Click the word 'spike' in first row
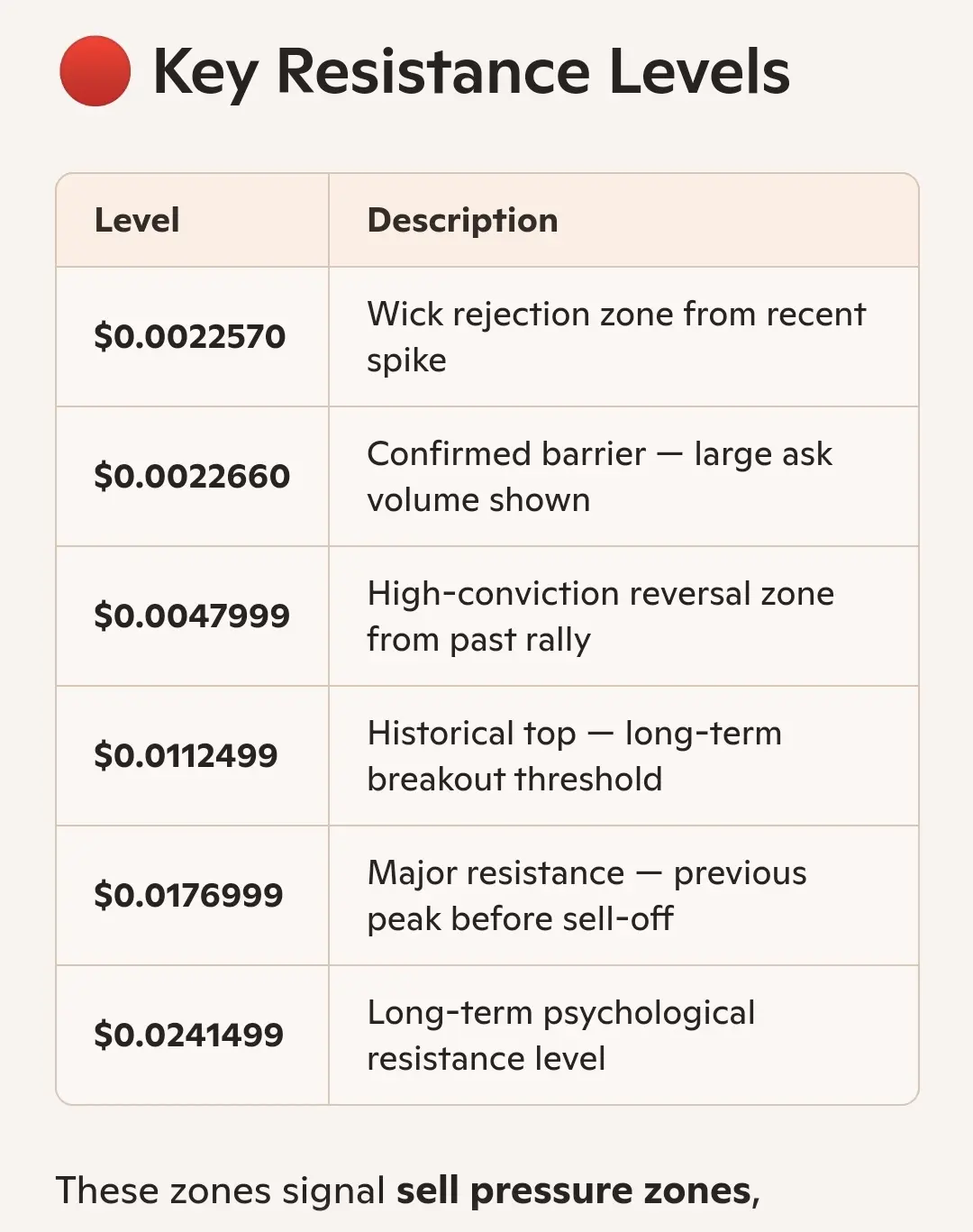The image size is (973, 1232). tap(406, 360)
